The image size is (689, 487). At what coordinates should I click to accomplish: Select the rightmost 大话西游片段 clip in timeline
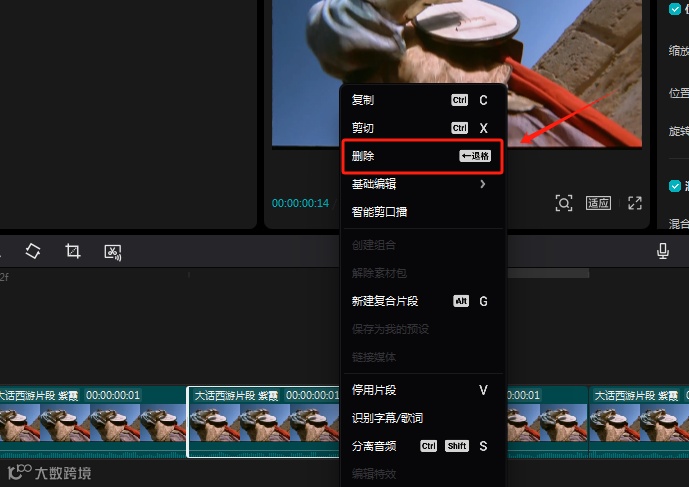point(639,422)
